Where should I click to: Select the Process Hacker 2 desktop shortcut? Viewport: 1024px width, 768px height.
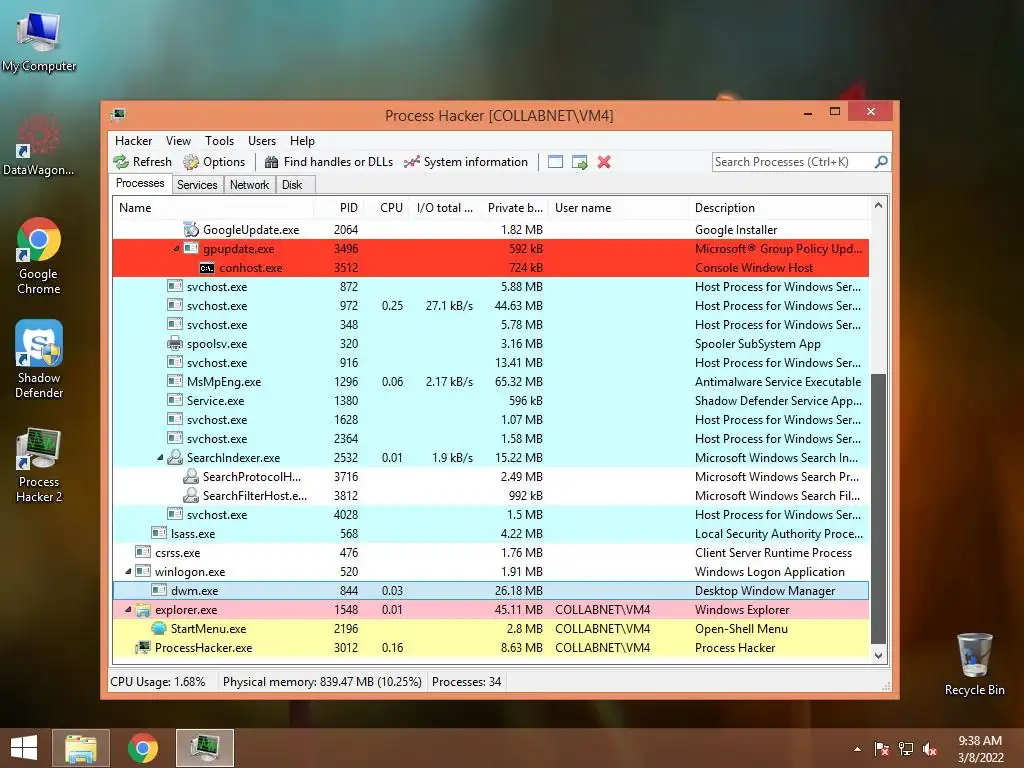point(39,464)
